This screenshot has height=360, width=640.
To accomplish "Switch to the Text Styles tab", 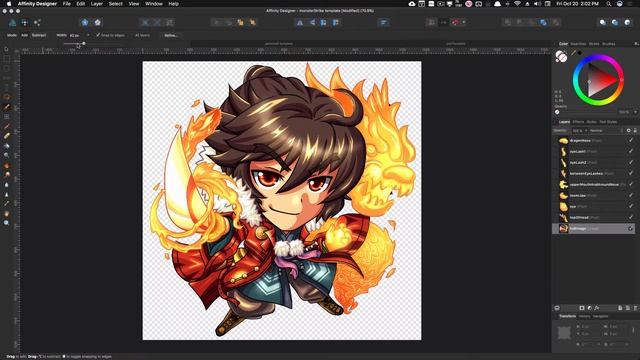I will (x=608, y=122).
